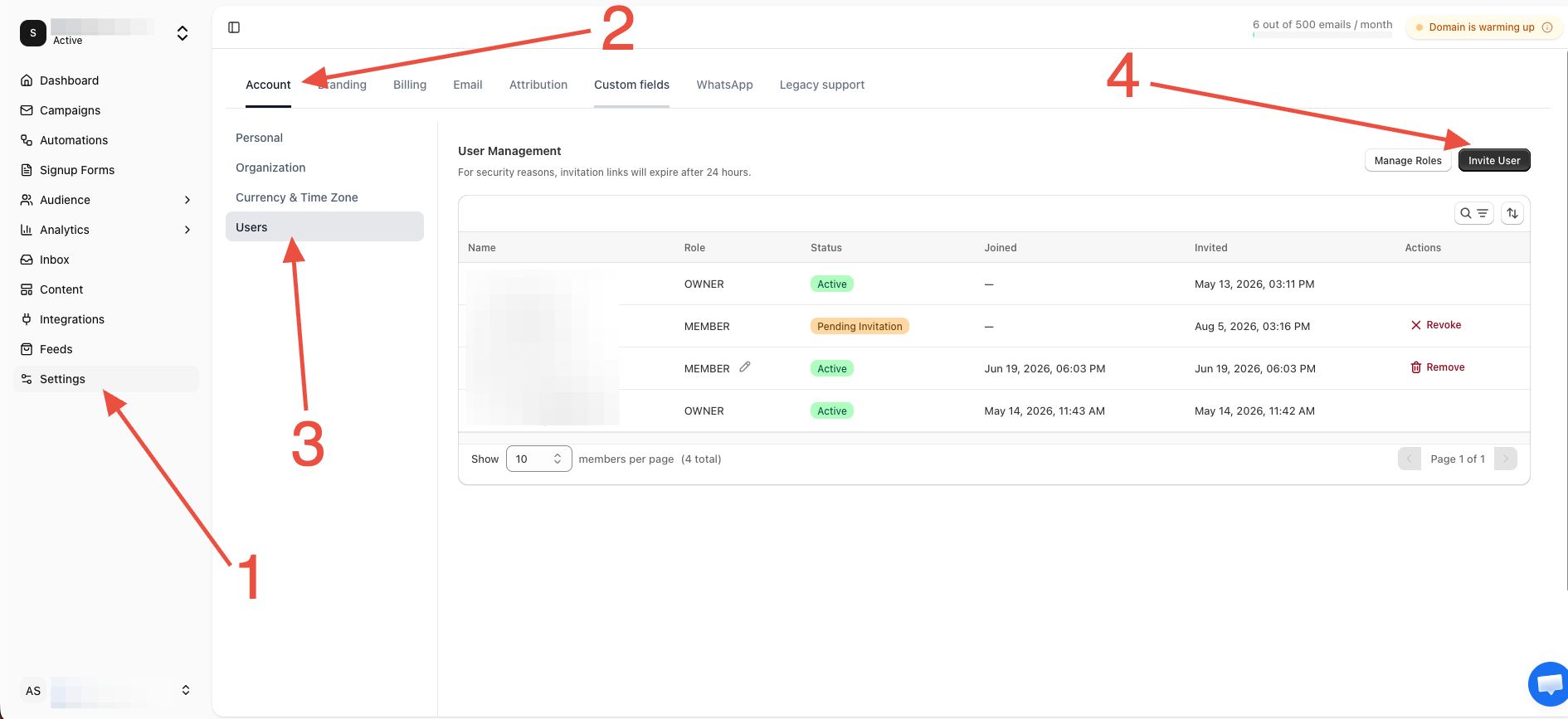This screenshot has width=1568, height=719.
Task: Toggle the sidebar collapse icon
Action: coord(234,27)
